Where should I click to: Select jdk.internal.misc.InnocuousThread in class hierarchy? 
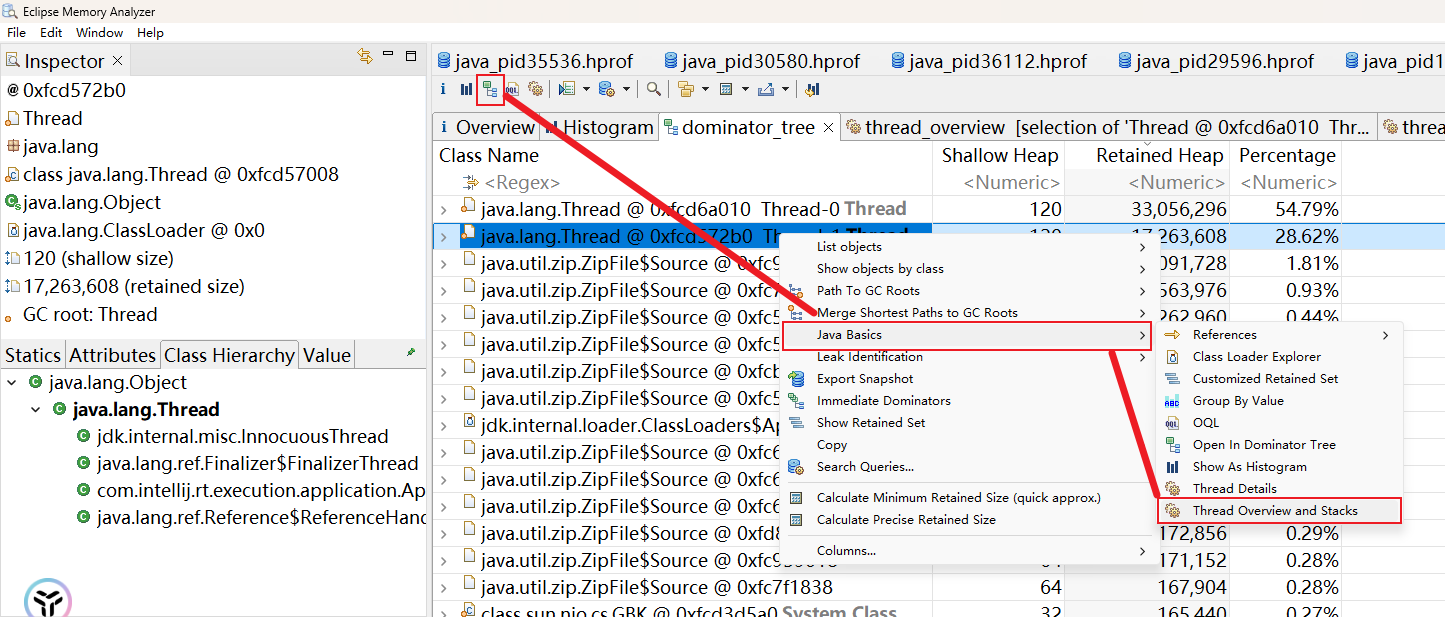242,437
